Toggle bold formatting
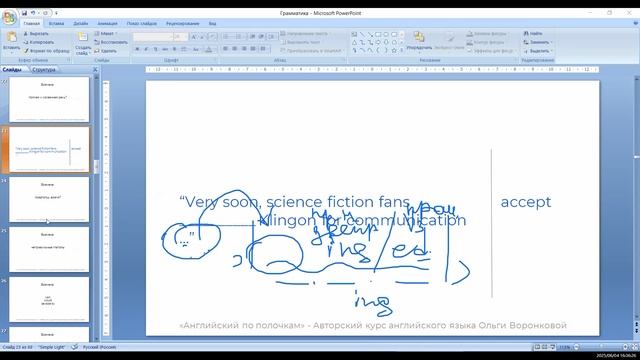The height and width of the screenshot is (360, 640). click(x=137, y=49)
